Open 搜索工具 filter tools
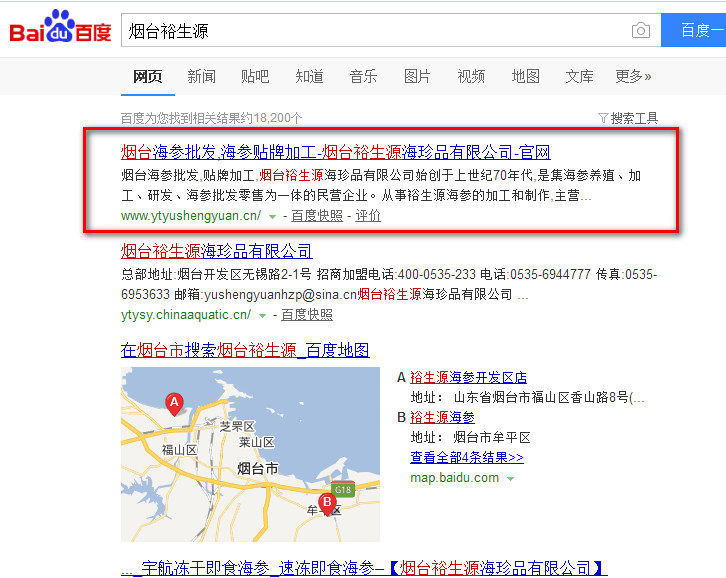The height and width of the screenshot is (578, 726). [627, 118]
